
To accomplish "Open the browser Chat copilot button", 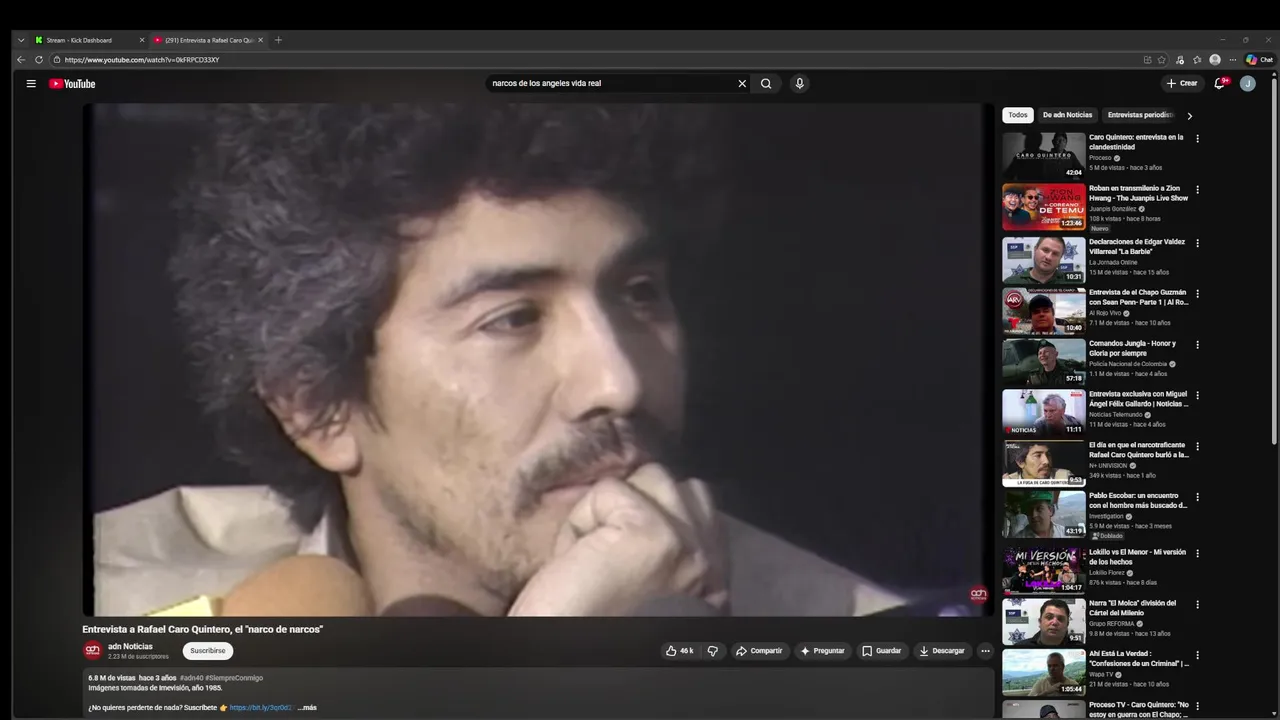I will click(1259, 60).
